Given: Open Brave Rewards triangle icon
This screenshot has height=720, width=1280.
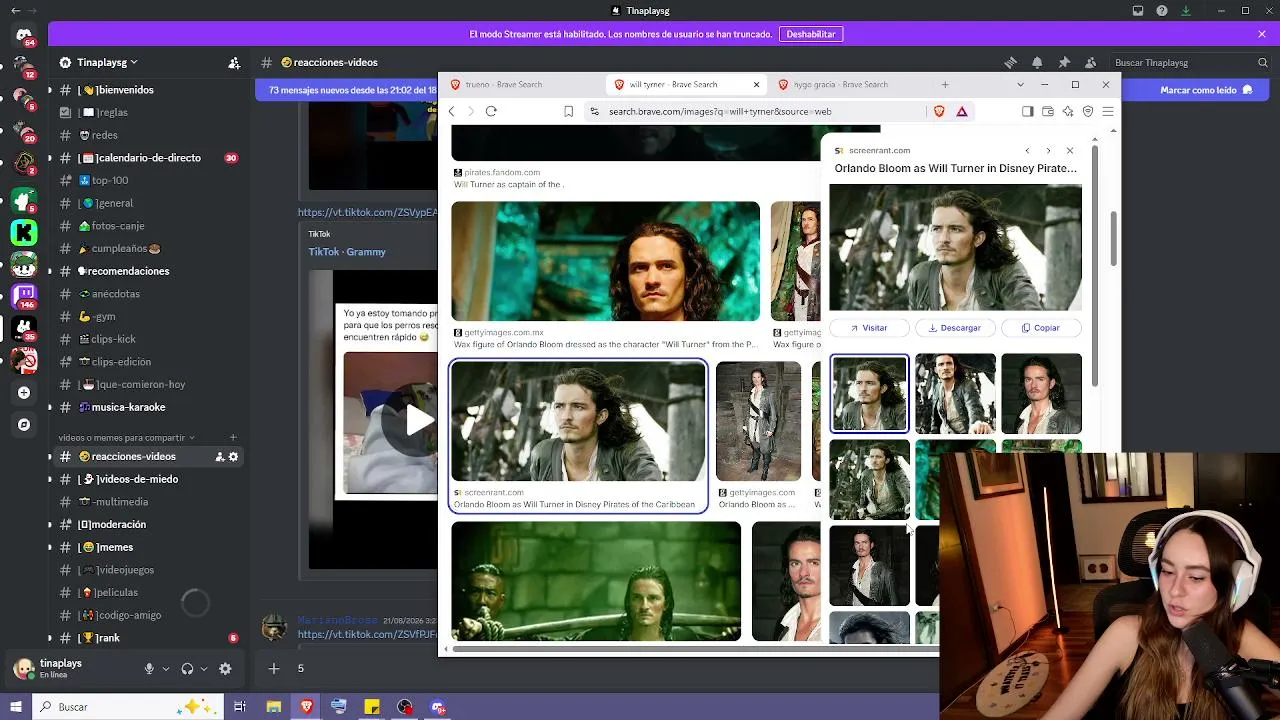Looking at the screenshot, I should [x=962, y=111].
